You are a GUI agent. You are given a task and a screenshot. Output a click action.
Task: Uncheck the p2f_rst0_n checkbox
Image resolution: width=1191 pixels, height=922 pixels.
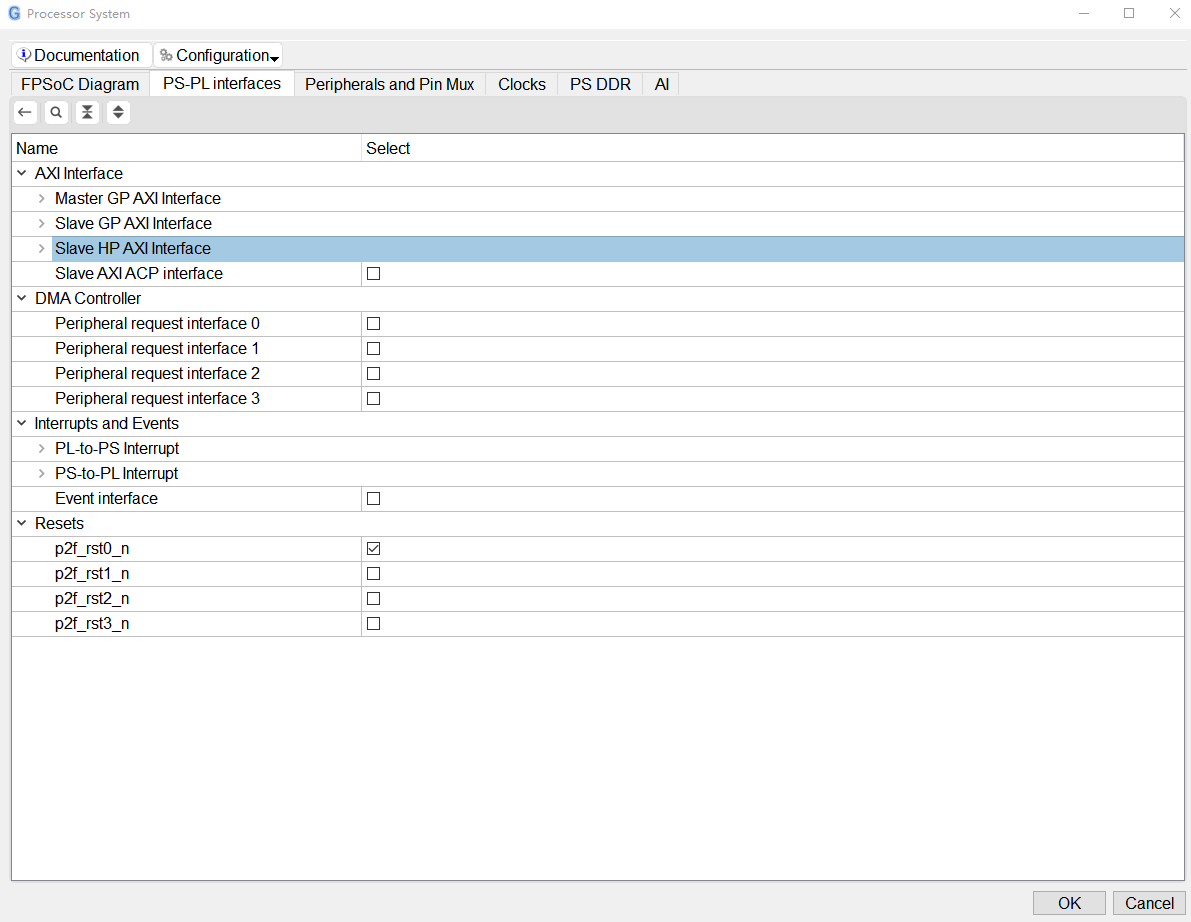coord(374,548)
